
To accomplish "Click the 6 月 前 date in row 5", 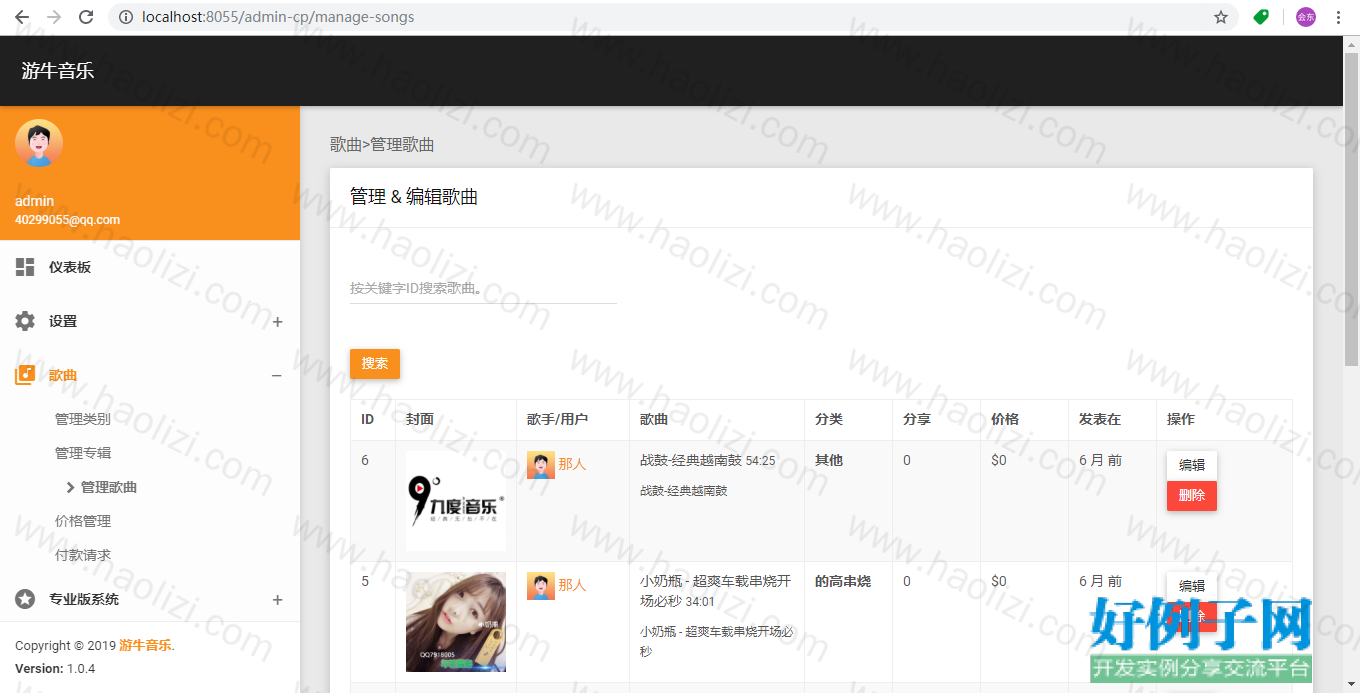I will 1100,581.
